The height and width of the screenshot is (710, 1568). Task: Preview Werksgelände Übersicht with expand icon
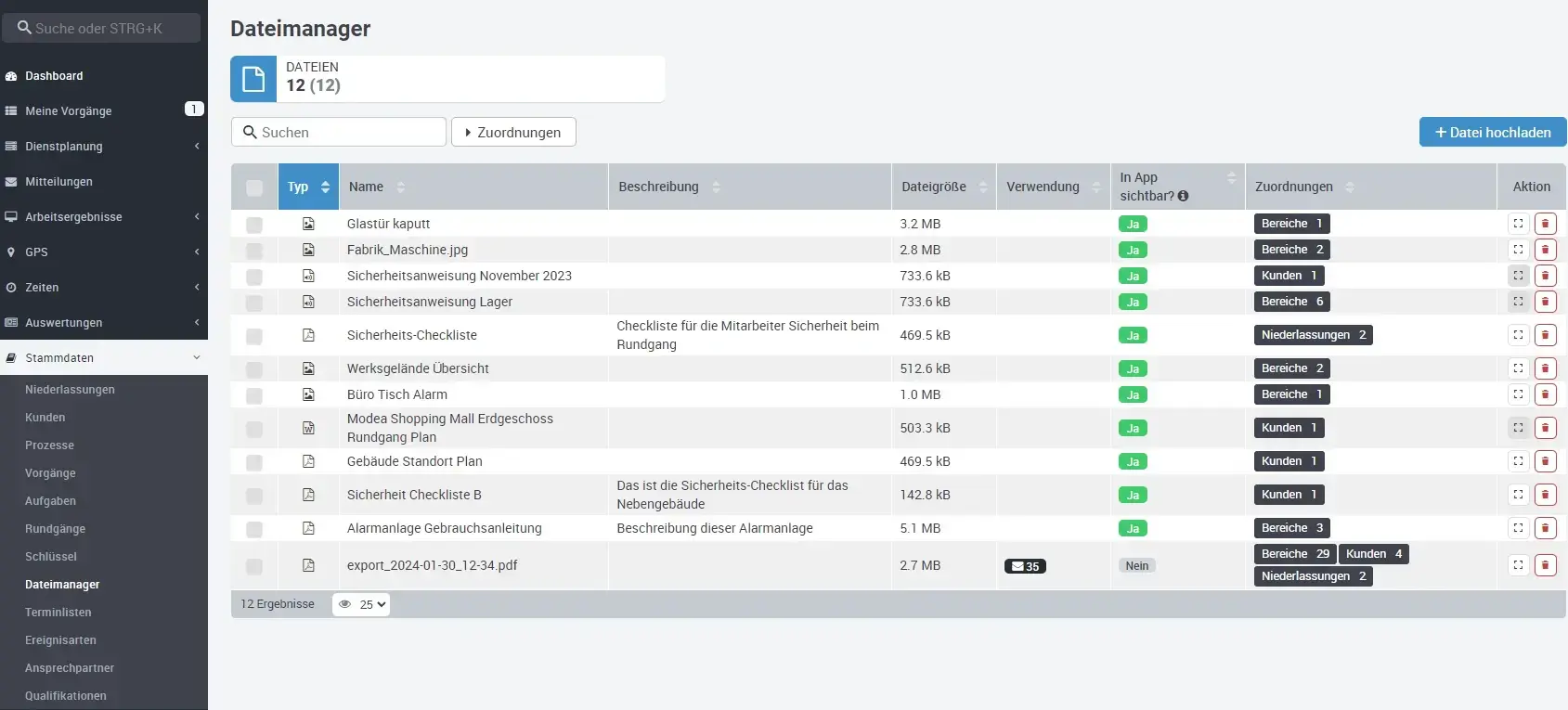[x=1518, y=368]
